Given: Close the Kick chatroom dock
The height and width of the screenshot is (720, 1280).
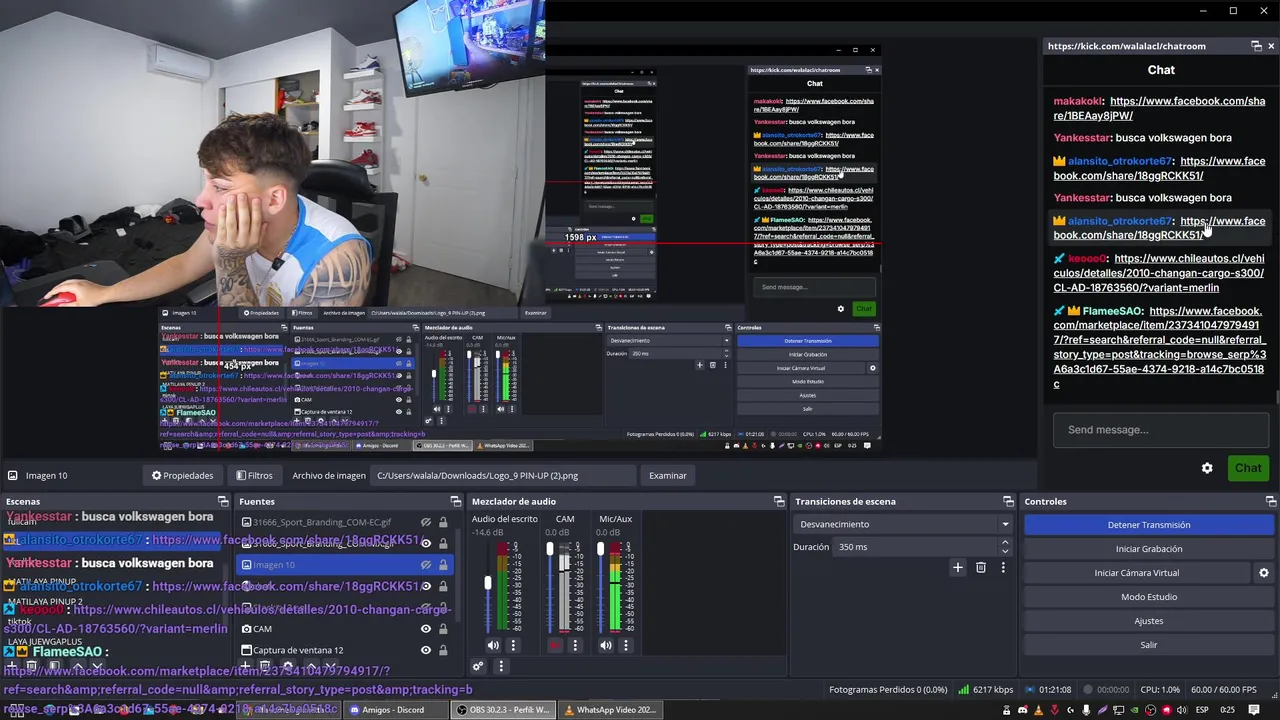Looking at the screenshot, I should coord(1271,46).
